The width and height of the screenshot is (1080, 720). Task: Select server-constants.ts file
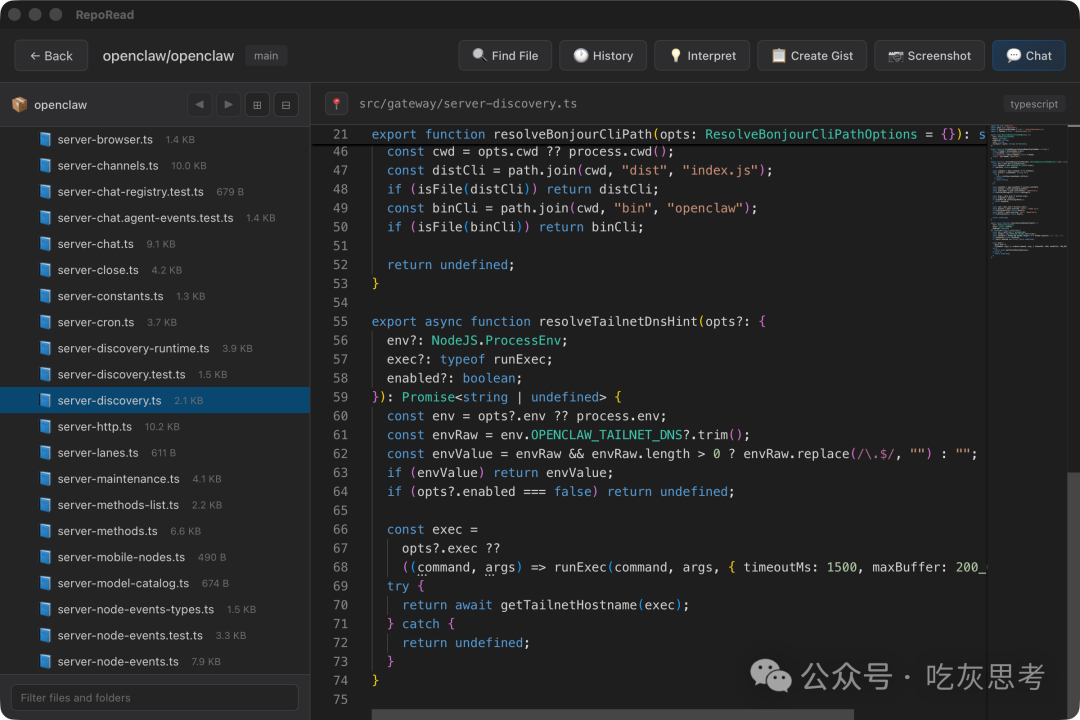pos(155,296)
